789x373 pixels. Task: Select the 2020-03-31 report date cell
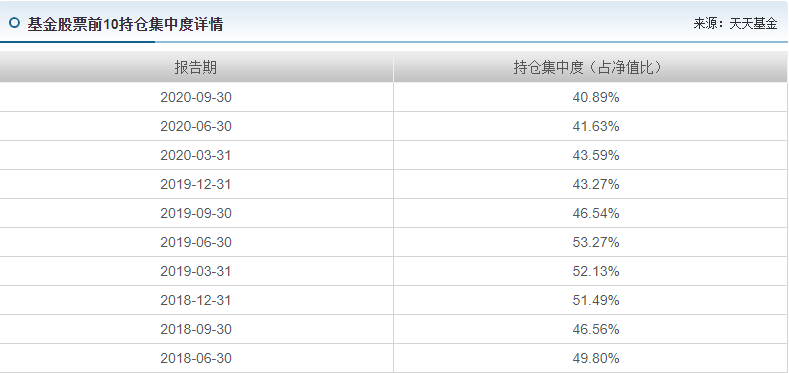point(196,155)
